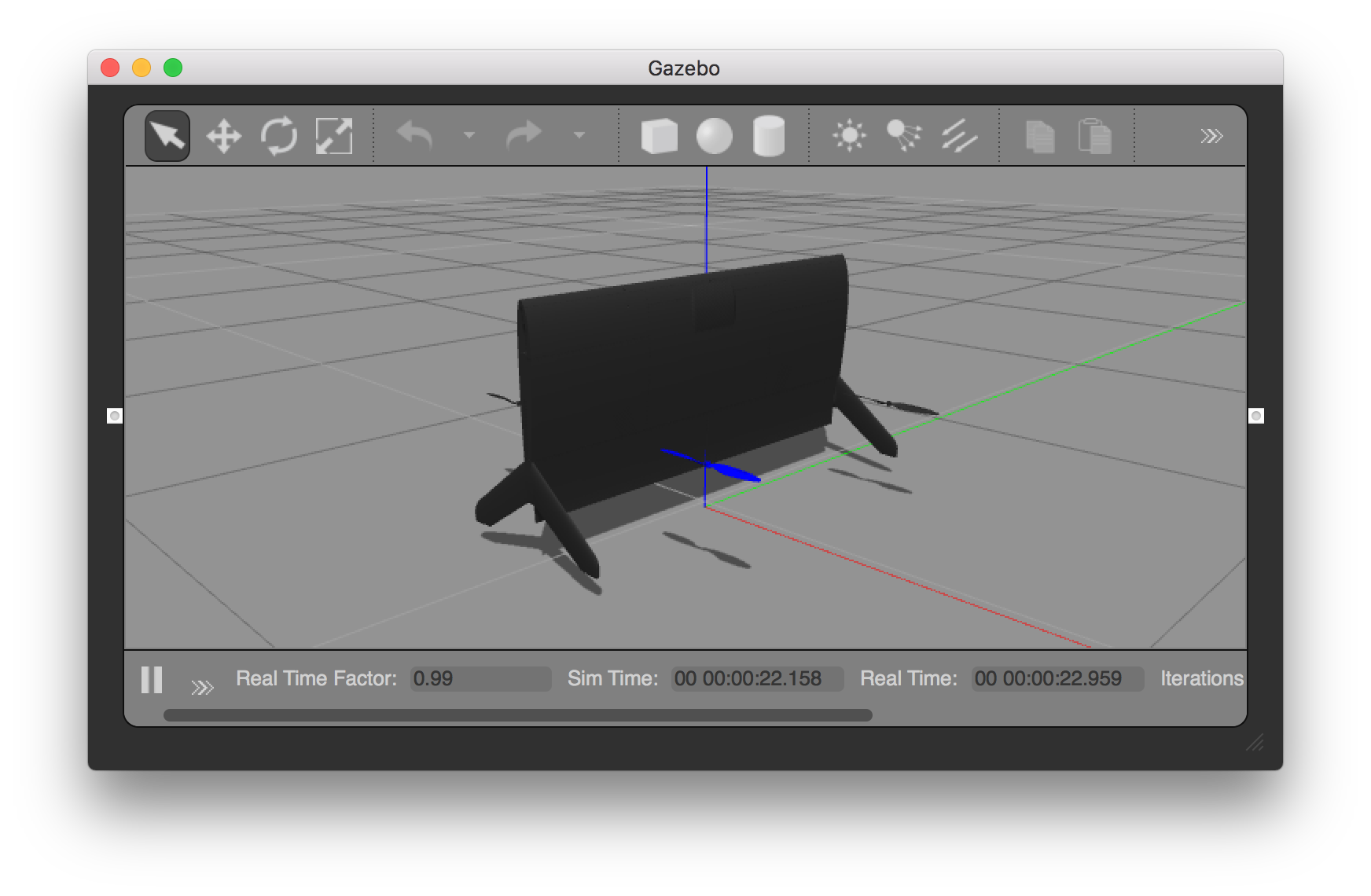Add a directional light
This screenshot has width=1371, height=896.
coord(959,136)
